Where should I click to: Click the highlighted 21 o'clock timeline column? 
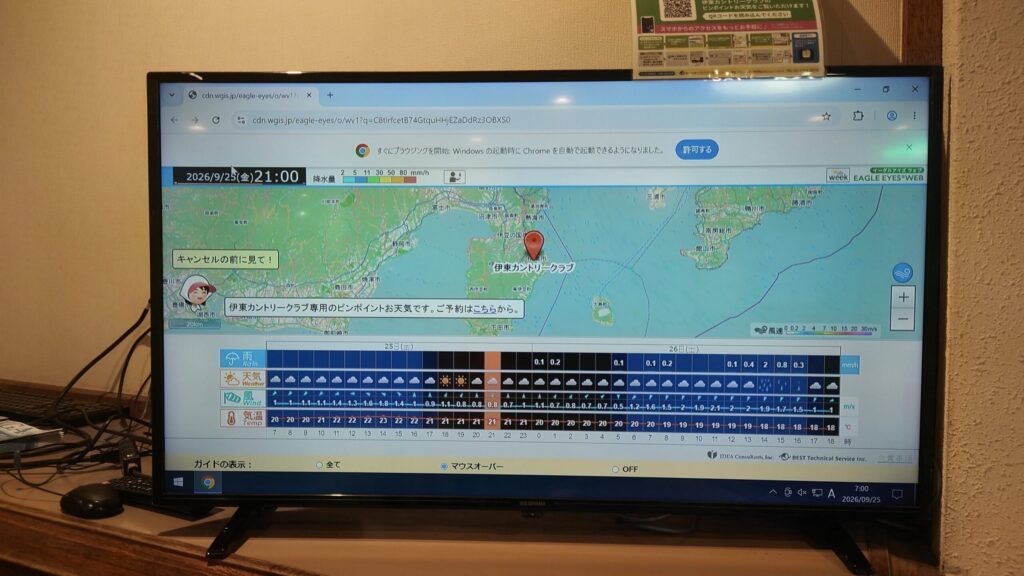tap(492, 392)
